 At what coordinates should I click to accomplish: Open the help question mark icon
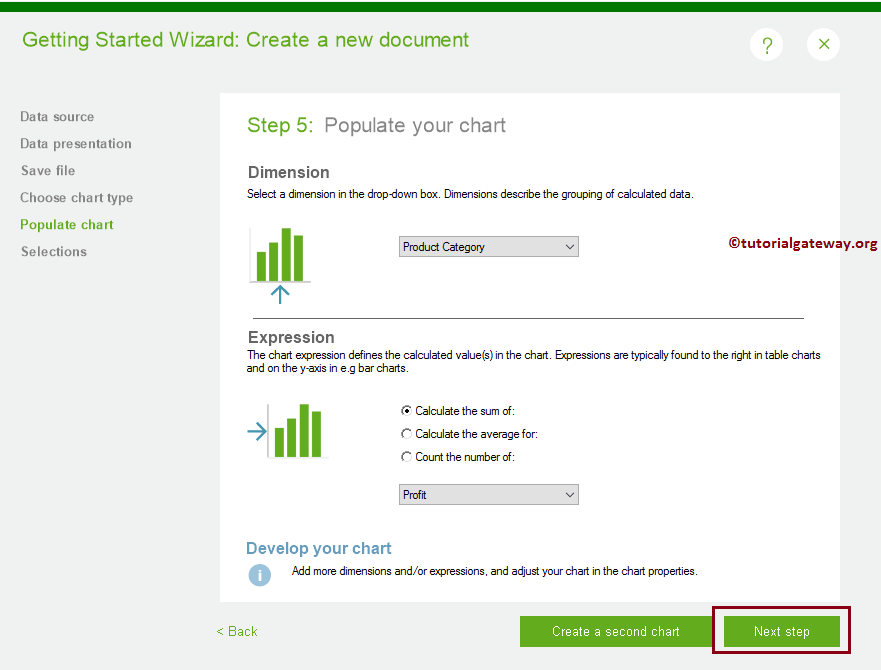[766, 44]
